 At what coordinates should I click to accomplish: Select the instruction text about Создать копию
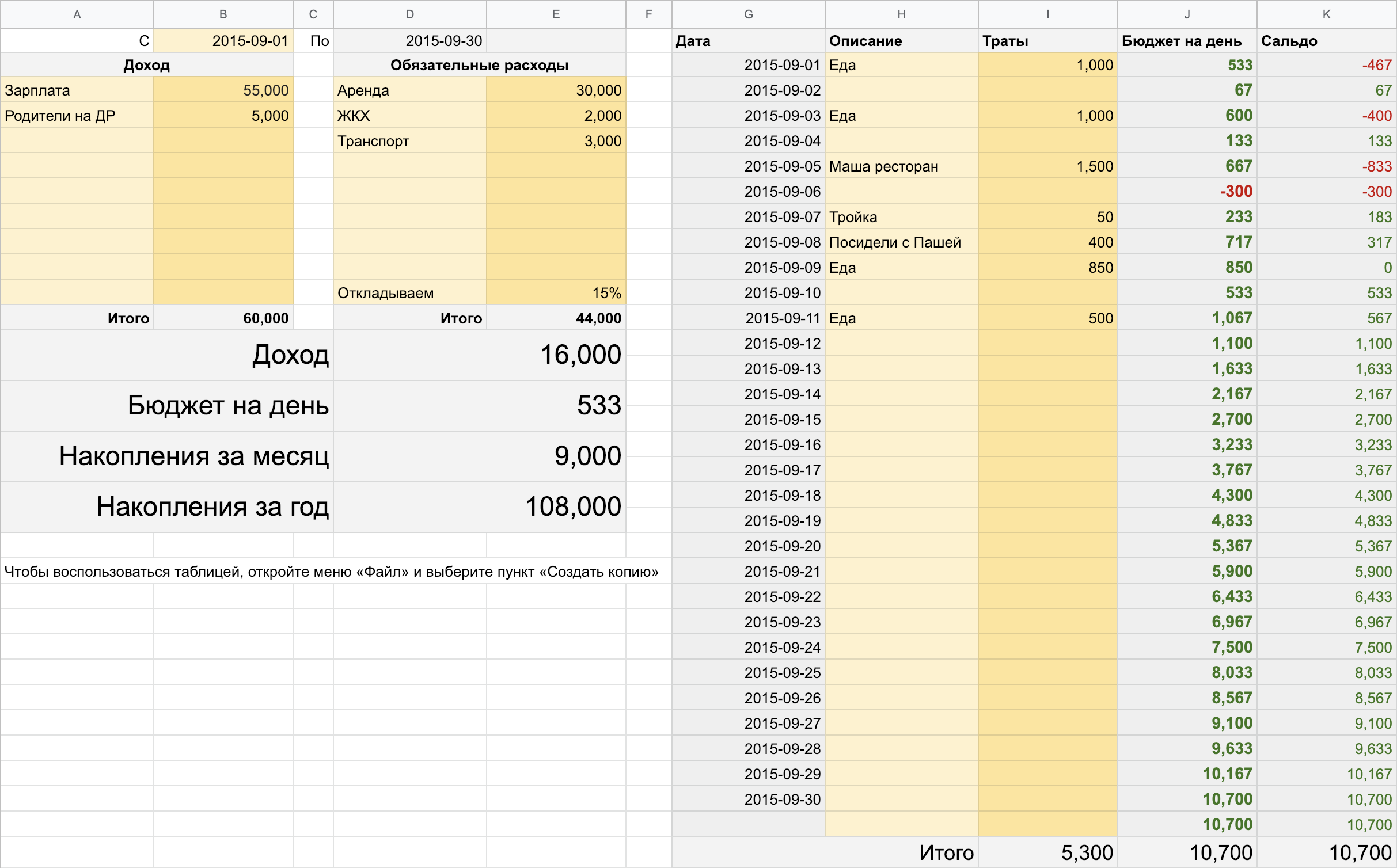(331, 572)
